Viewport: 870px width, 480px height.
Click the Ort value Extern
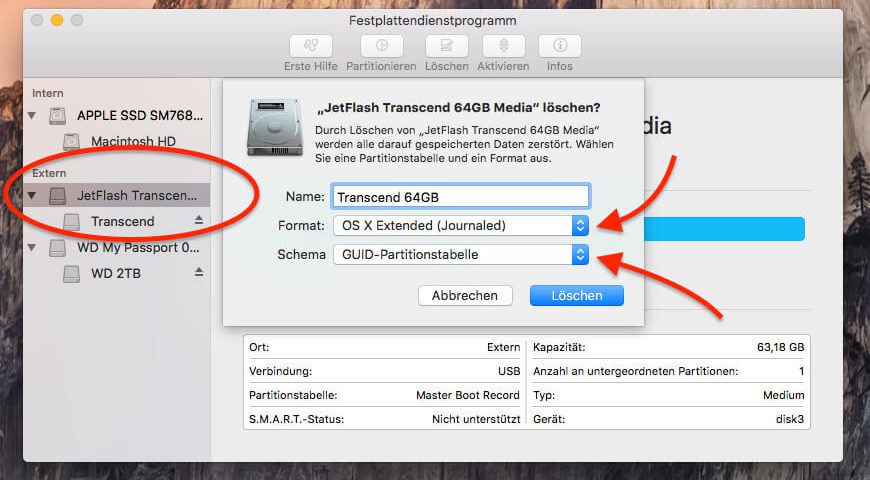click(x=504, y=347)
